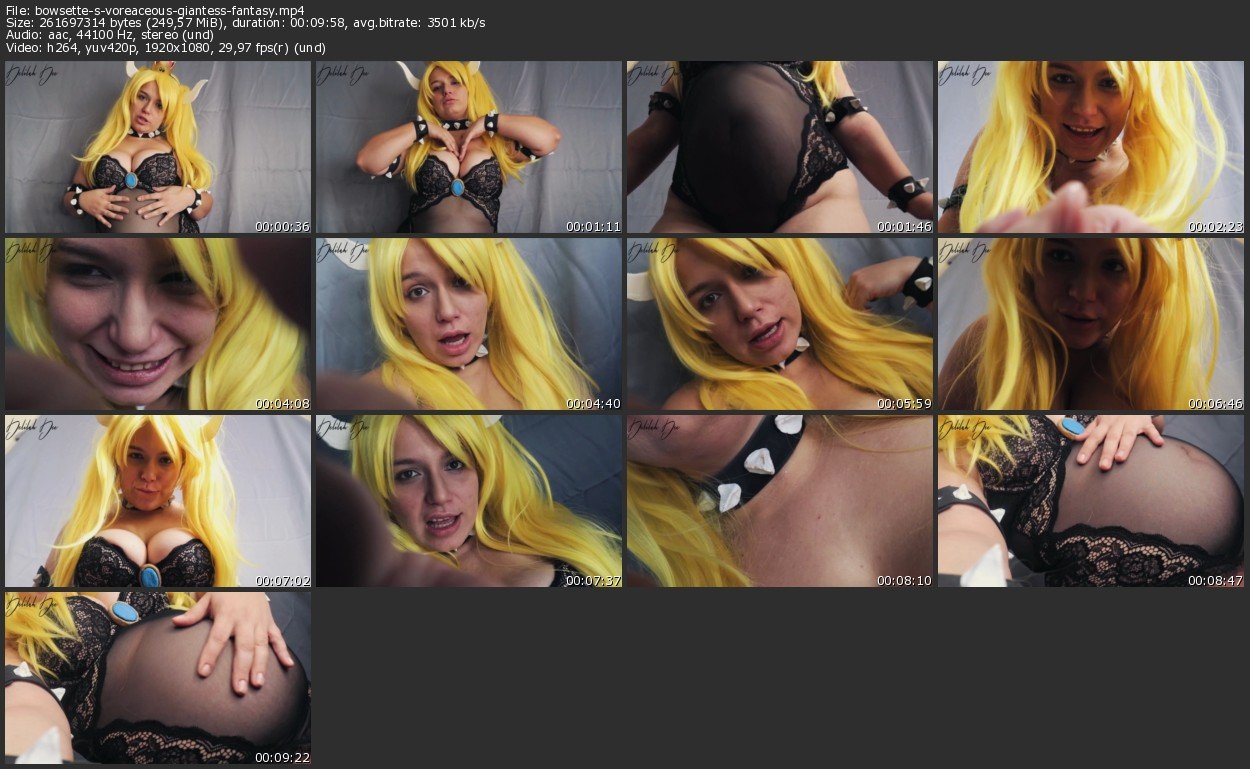This screenshot has height=769, width=1250.
Task: Click the thumbnail showing 00:05:59
Action: tap(780, 324)
